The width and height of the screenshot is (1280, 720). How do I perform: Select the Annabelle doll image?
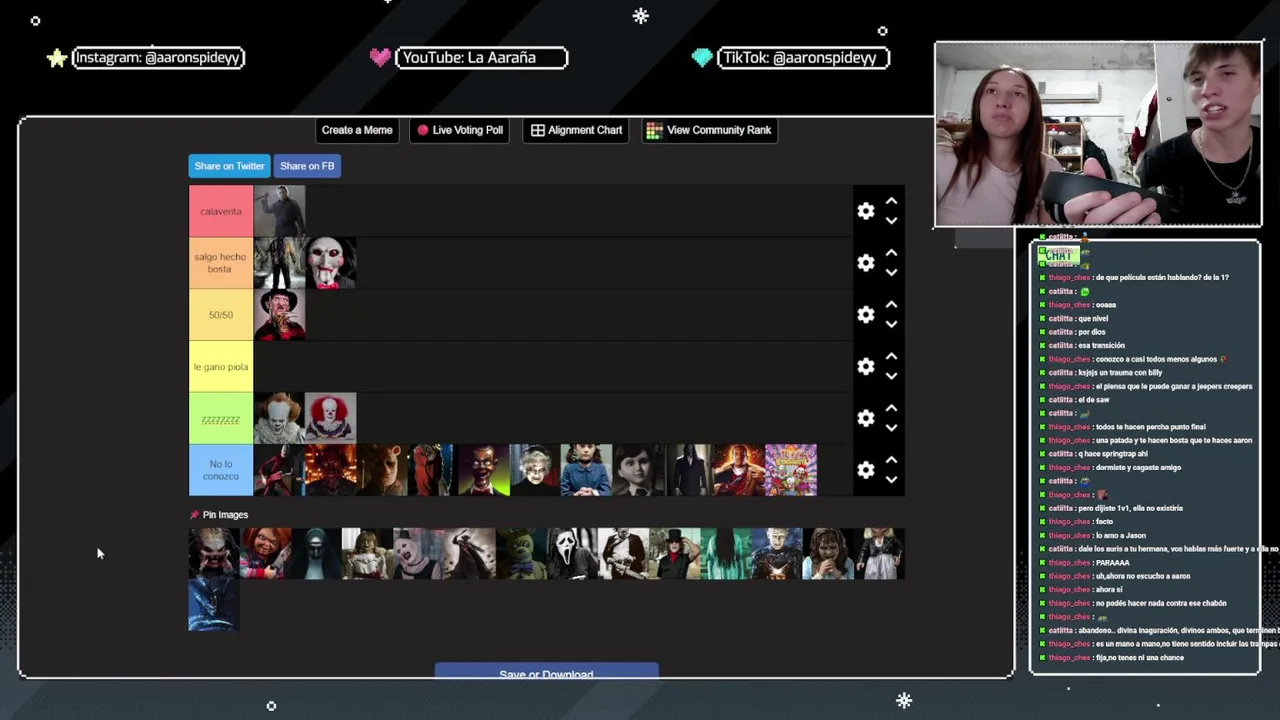point(367,554)
